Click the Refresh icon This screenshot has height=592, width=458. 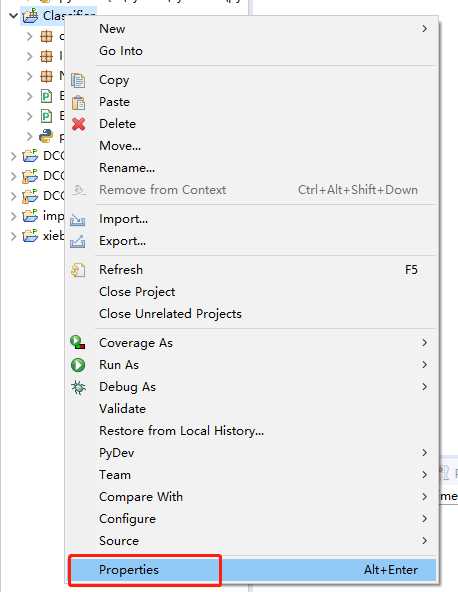[x=78, y=270]
